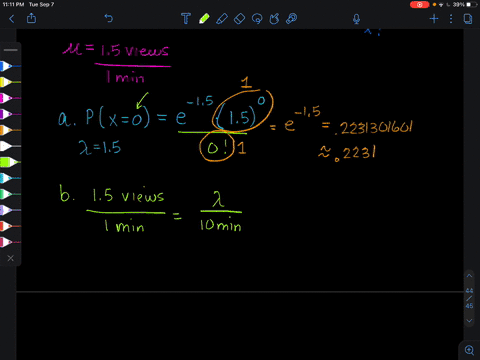480x360 pixels.
Task: Tap the microphone record icon
Action: click(356, 19)
